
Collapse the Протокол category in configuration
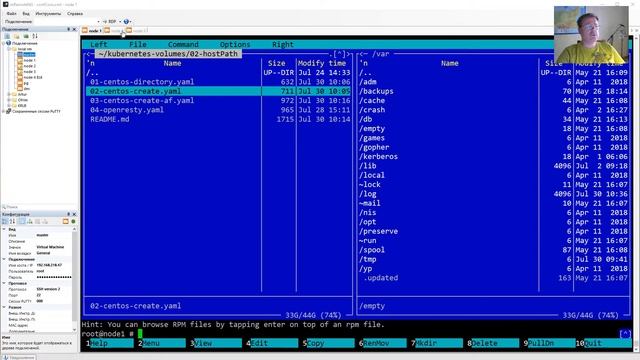click(x=4, y=283)
